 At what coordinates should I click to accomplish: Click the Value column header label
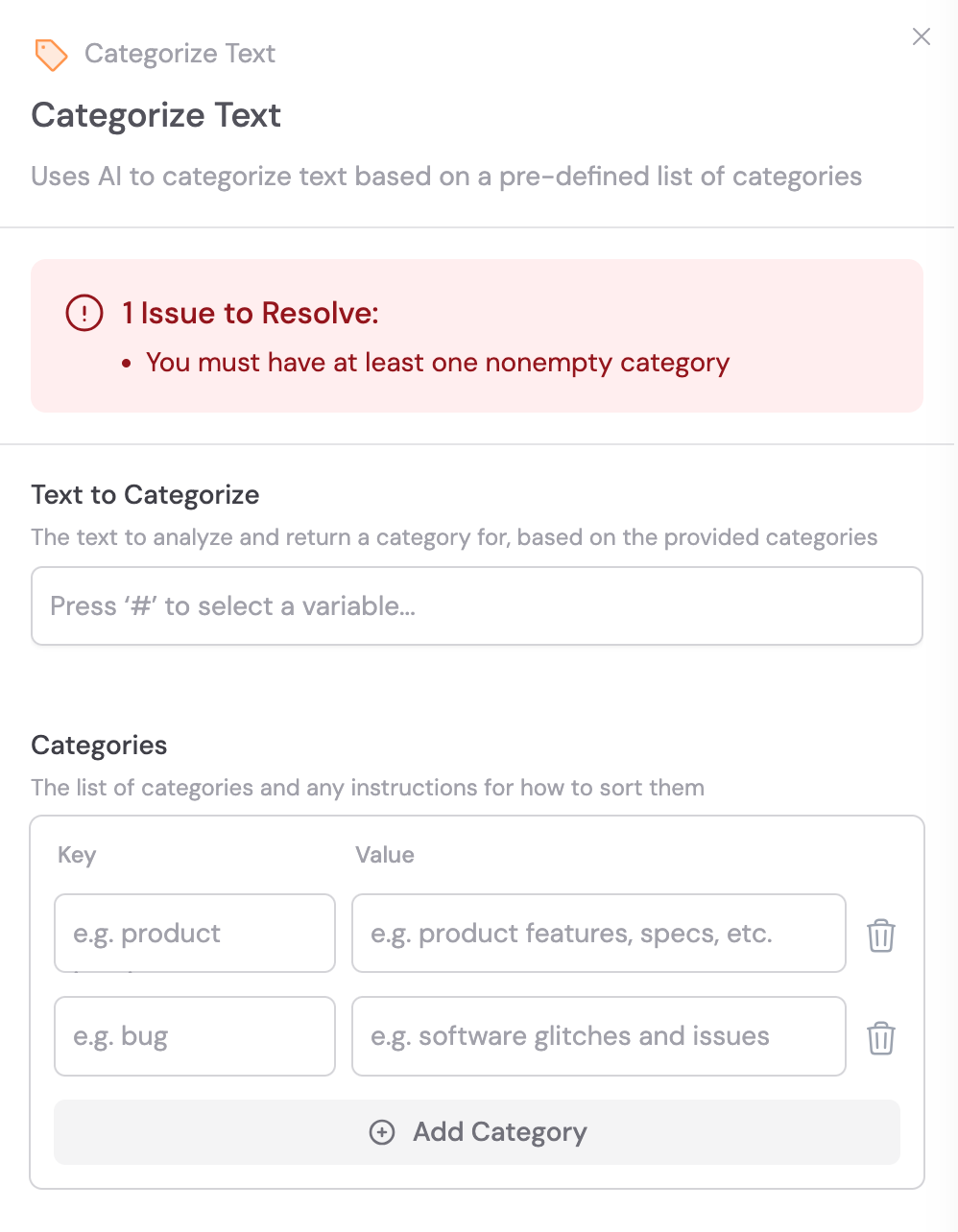coord(385,855)
